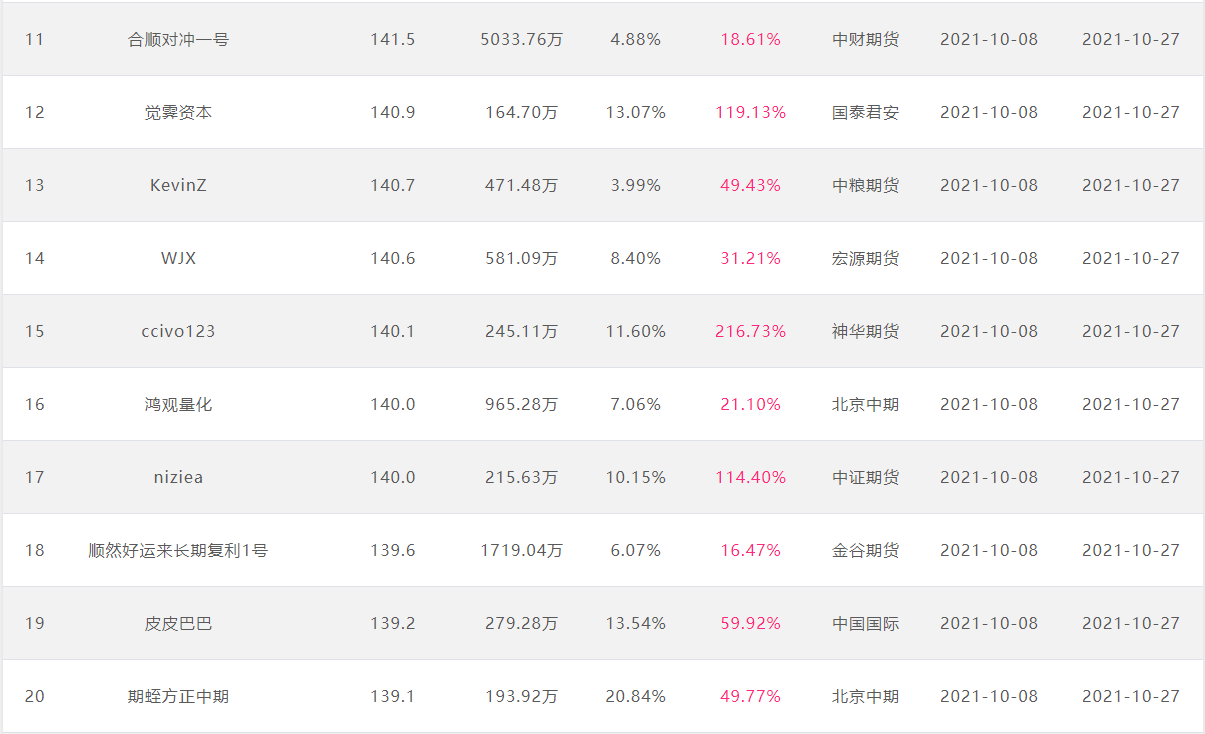Click the ccivo123 account name

coord(178,332)
